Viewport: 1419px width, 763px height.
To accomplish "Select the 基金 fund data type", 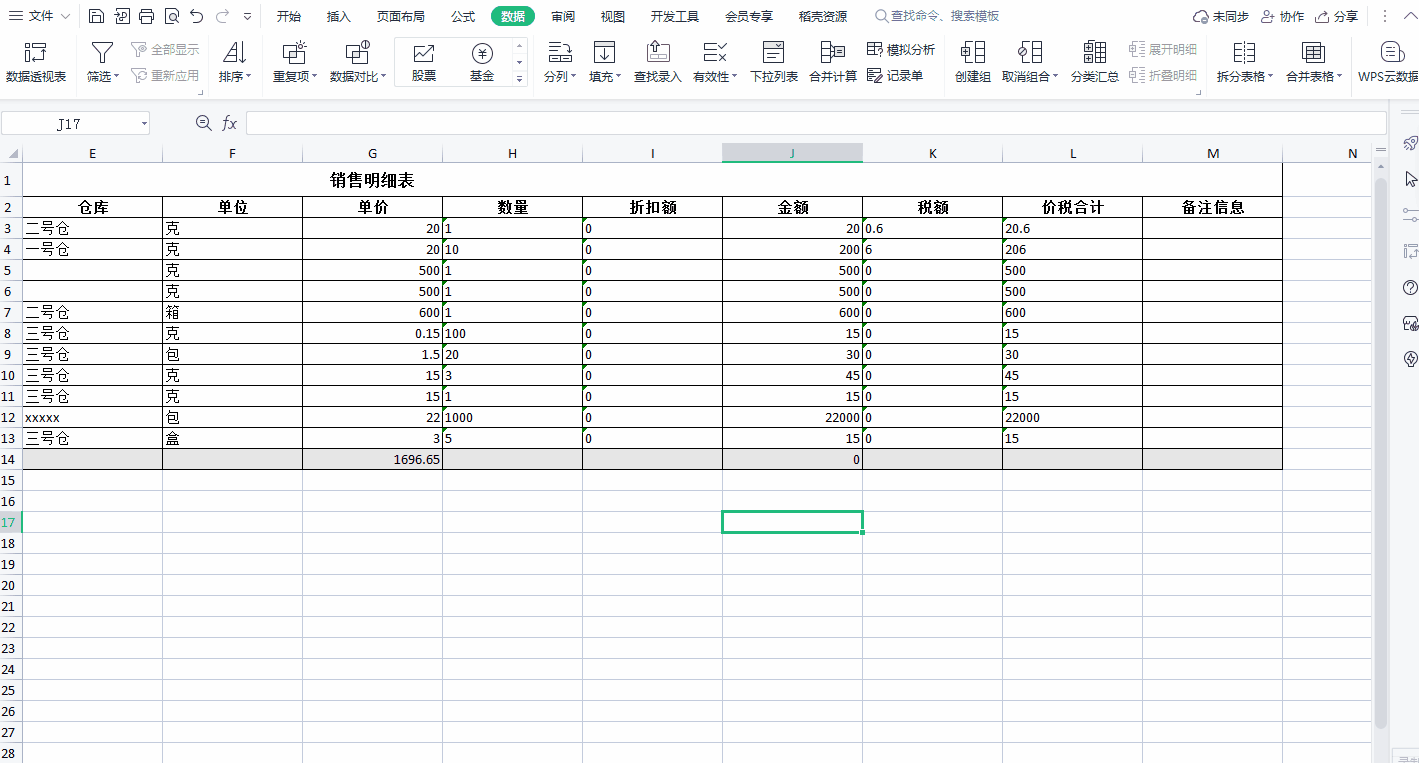I will [482, 62].
